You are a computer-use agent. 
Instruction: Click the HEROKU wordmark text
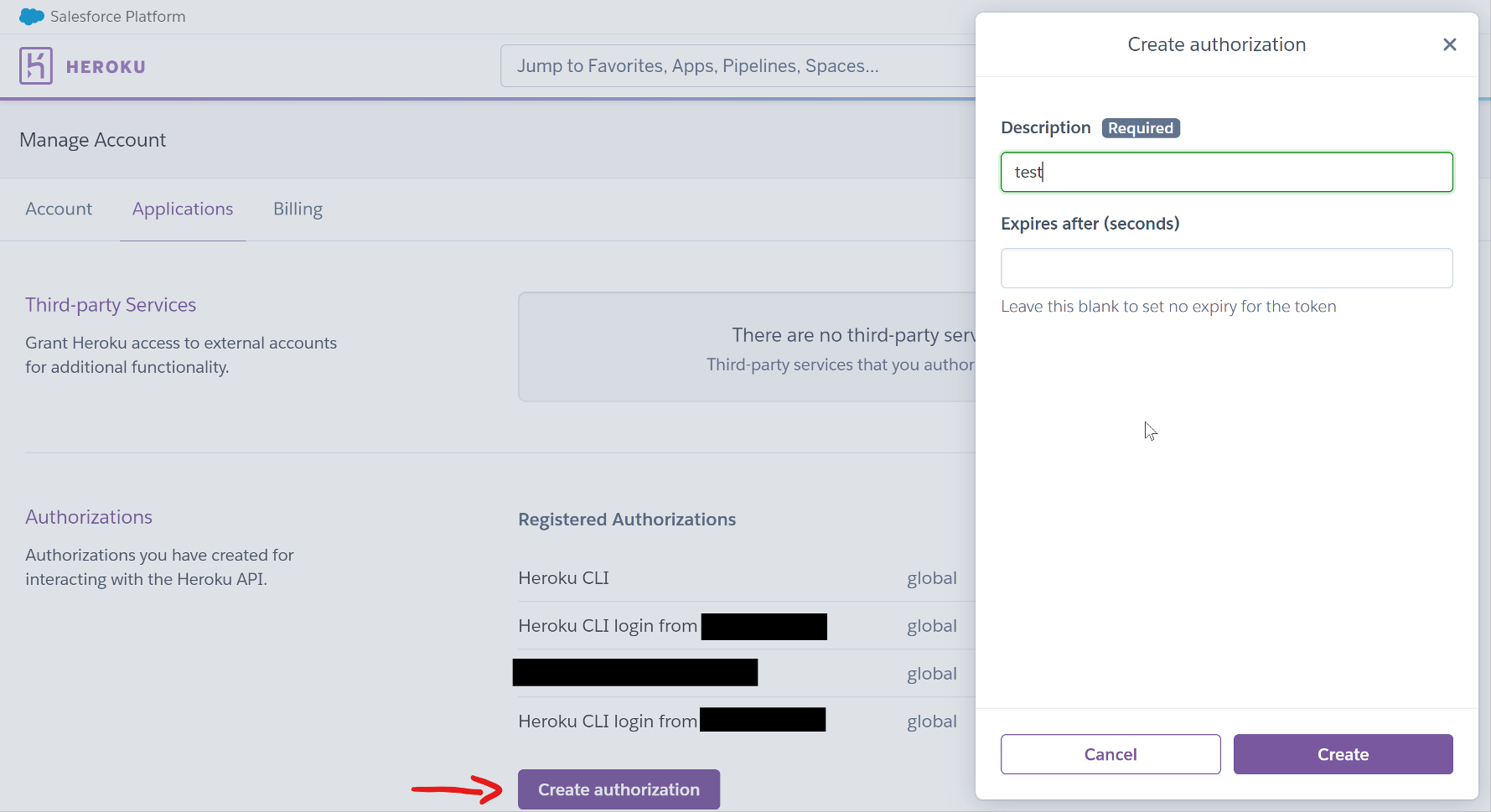[106, 67]
